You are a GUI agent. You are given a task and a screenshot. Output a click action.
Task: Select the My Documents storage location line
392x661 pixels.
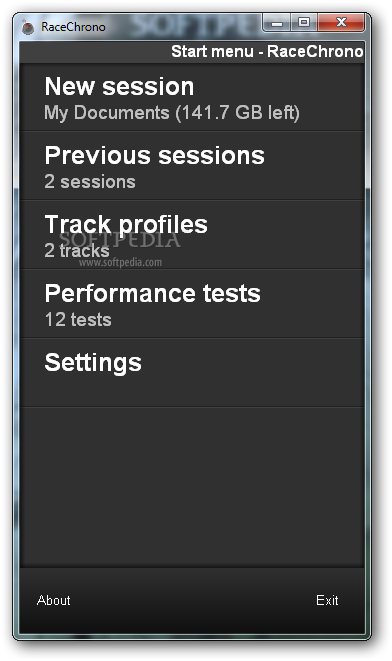click(x=172, y=113)
